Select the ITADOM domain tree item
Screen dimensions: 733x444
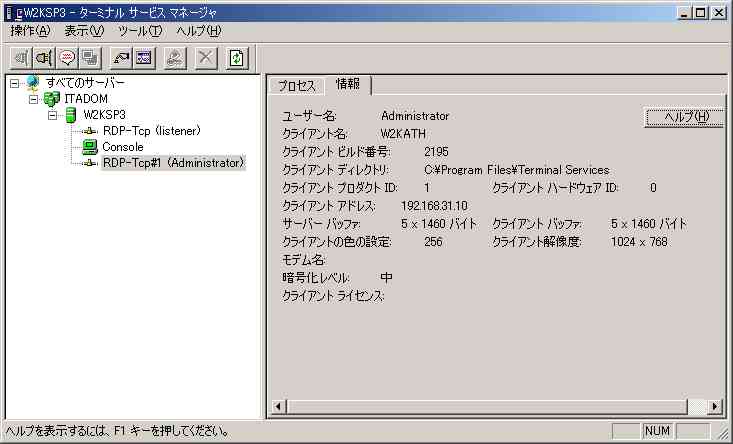[x=86, y=99]
